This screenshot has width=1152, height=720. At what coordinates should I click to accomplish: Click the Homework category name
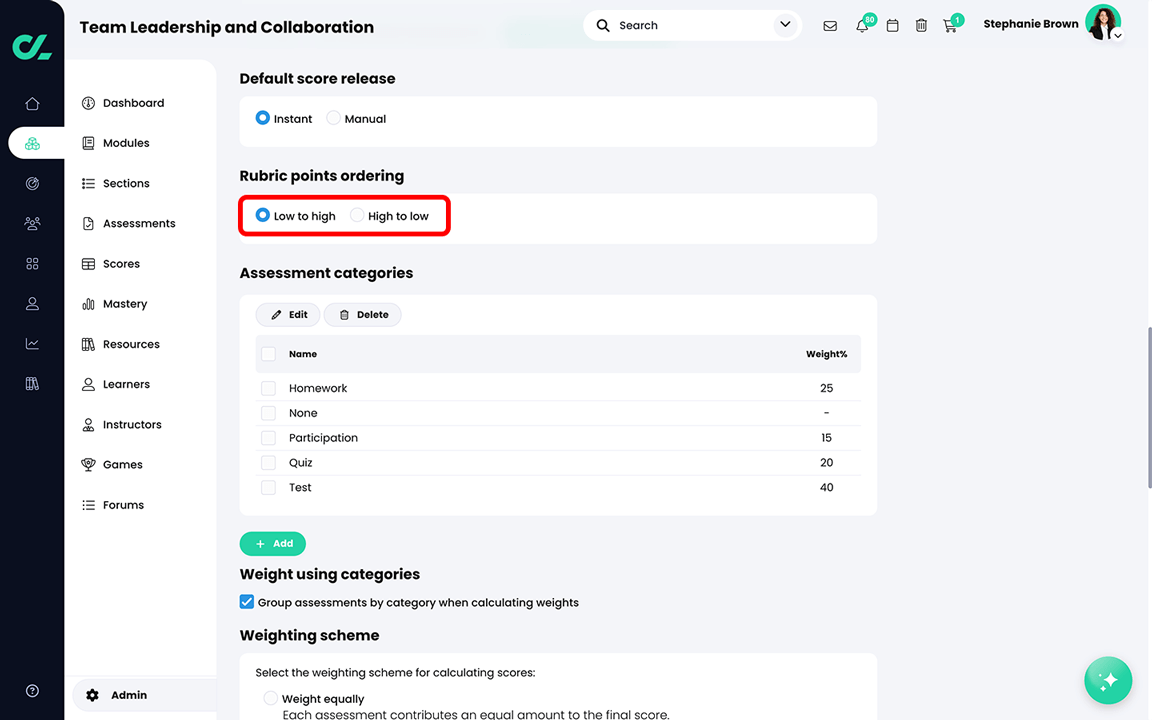(x=318, y=388)
